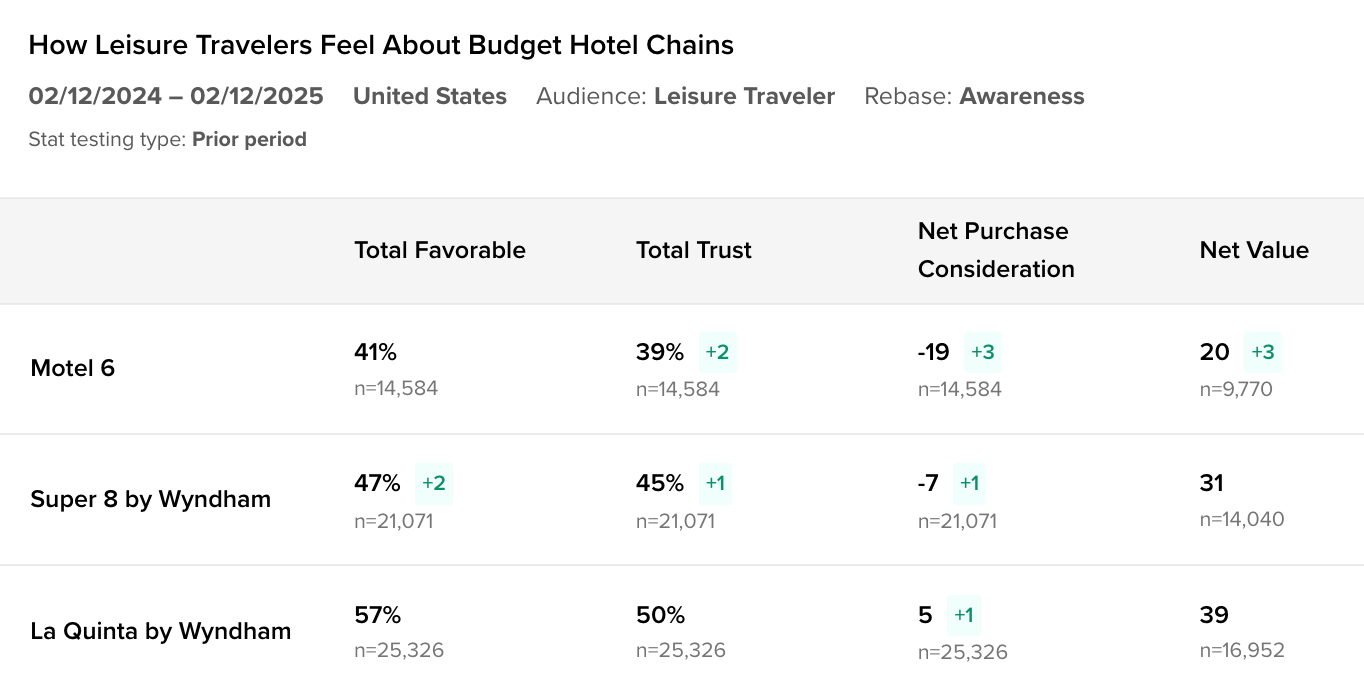Screen dimensions: 1364x674
Task: Click the +2 badge next to Super 8's 47%
Action: click(433, 483)
